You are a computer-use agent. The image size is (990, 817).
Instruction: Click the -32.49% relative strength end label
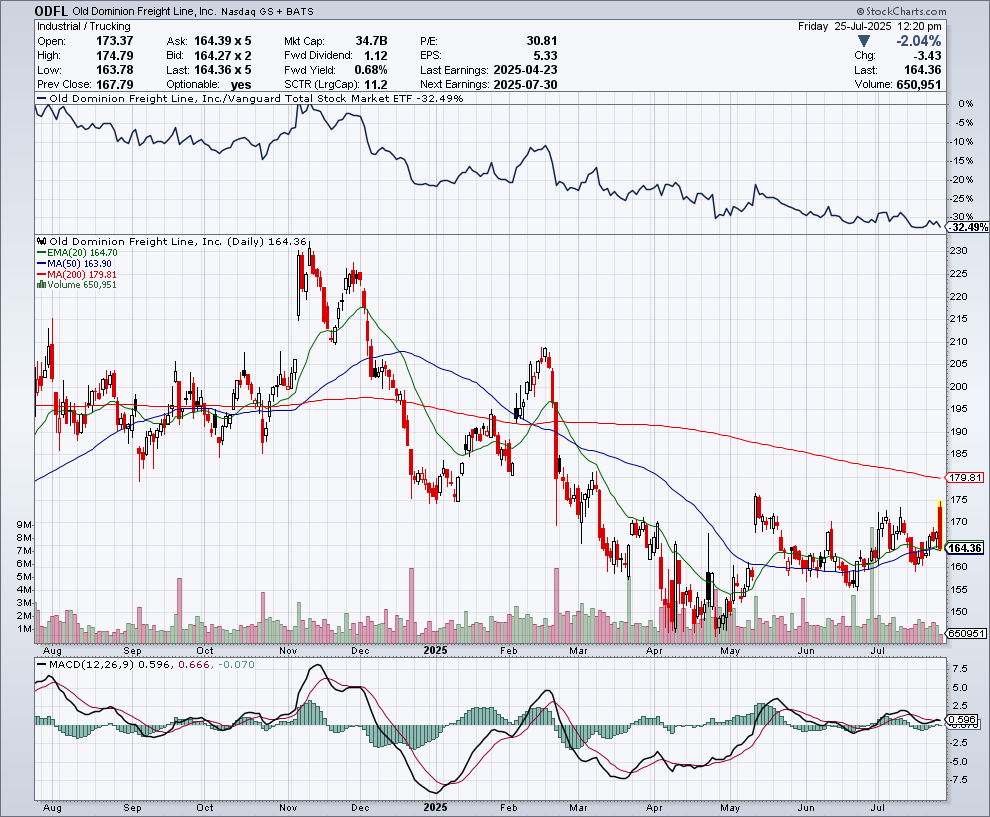click(x=969, y=227)
